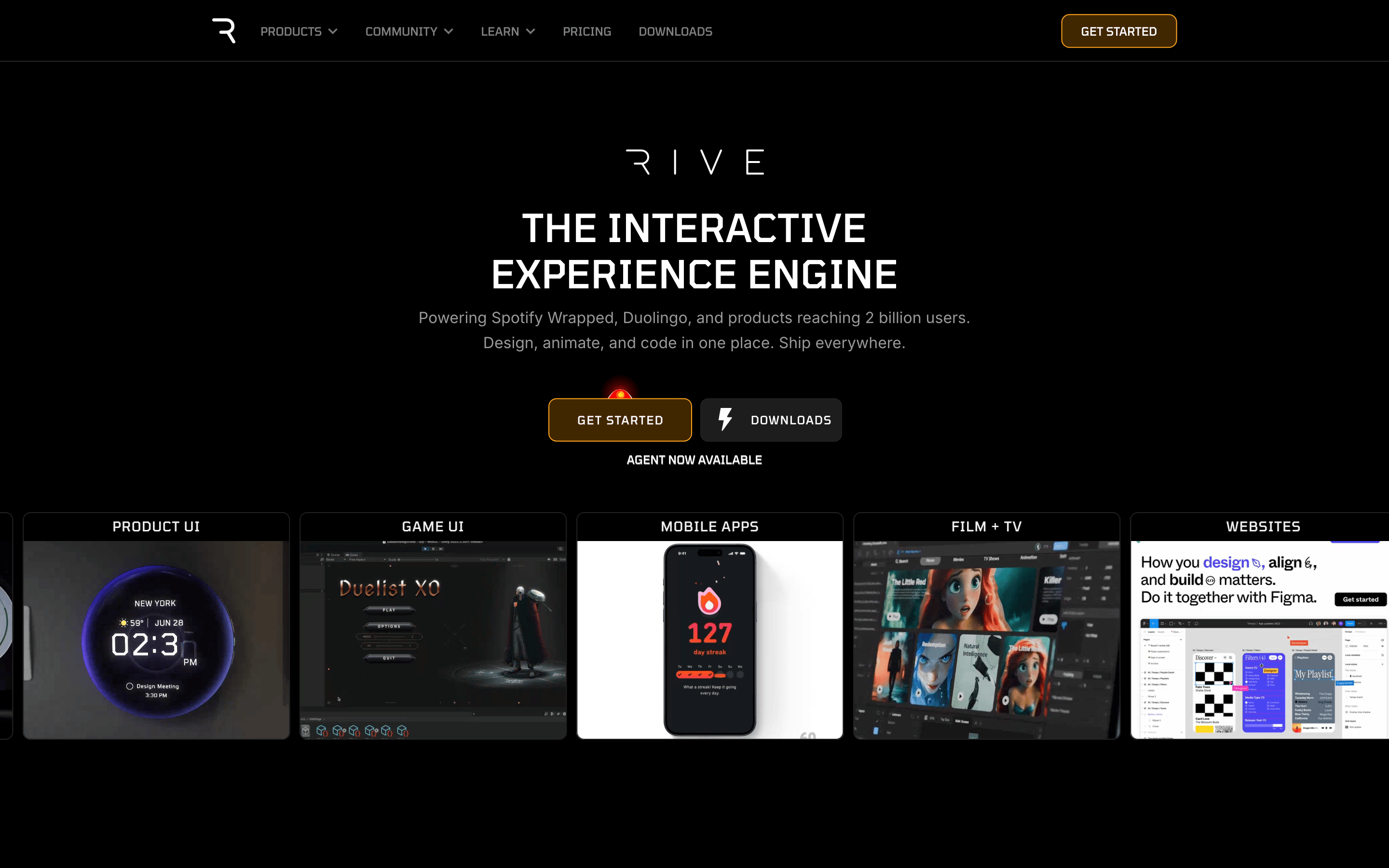
Task: Click the flame icon on the phone mockup
Action: [709, 601]
